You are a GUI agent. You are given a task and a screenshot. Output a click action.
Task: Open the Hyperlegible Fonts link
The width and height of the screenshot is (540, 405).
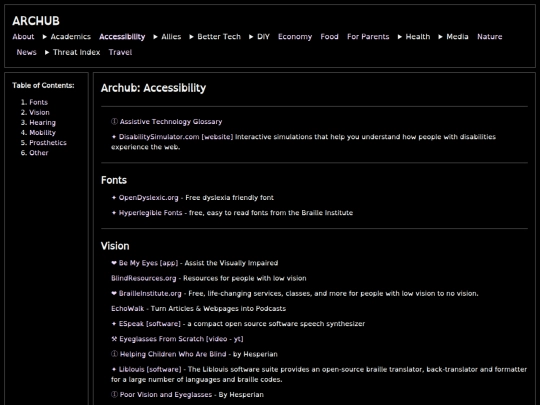pyautogui.click(x=150, y=213)
